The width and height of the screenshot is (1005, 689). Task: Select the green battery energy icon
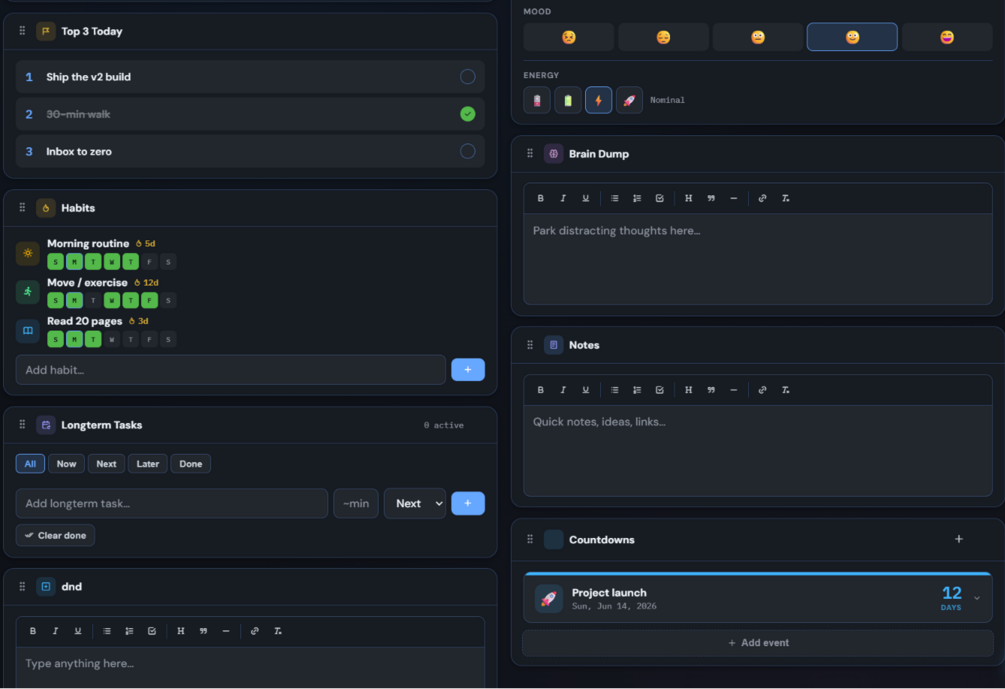pos(567,100)
